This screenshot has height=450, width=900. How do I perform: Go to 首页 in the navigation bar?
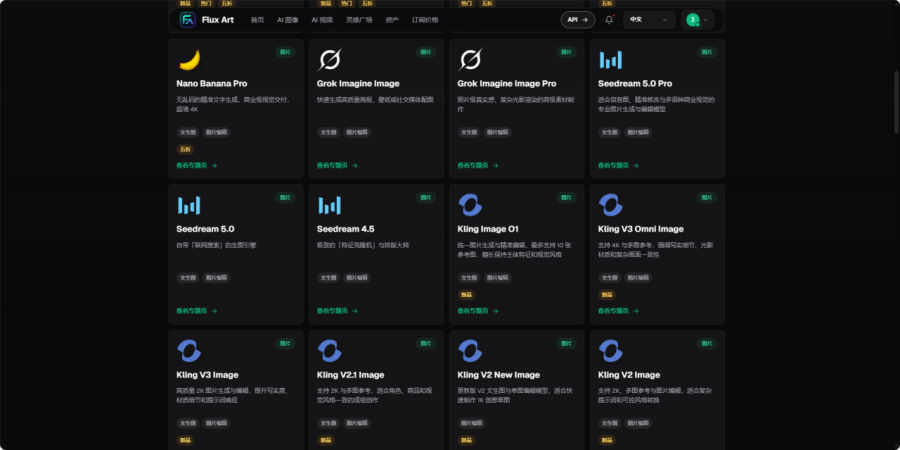coord(257,20)
